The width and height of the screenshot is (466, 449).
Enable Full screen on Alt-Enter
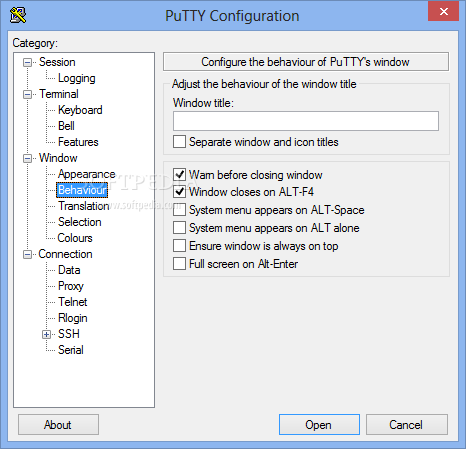(179, 264)
